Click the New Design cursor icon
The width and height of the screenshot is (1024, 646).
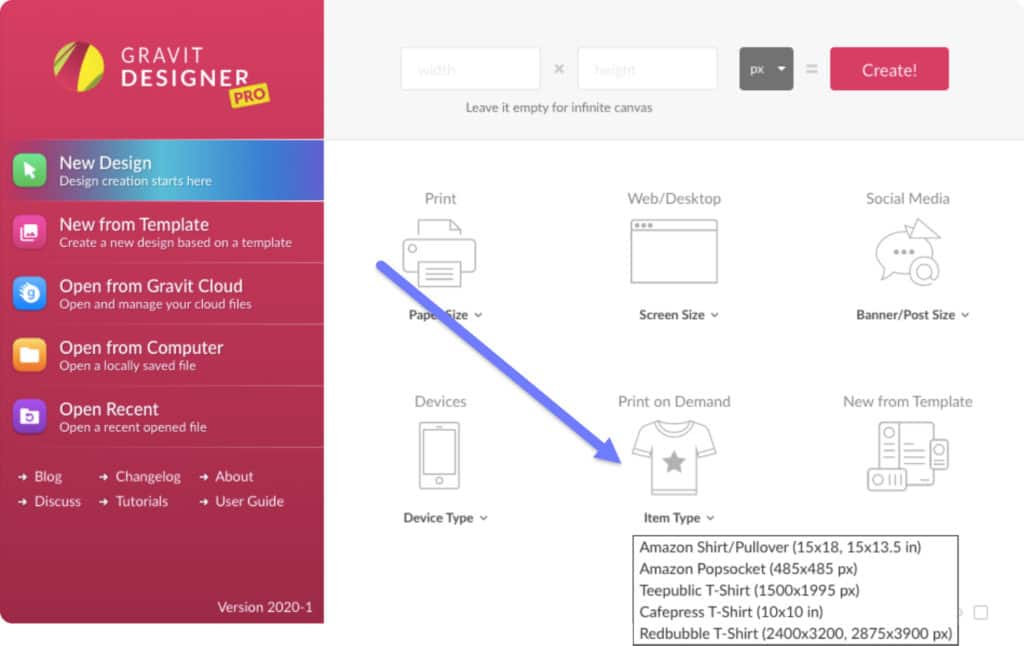coord(29,170)
